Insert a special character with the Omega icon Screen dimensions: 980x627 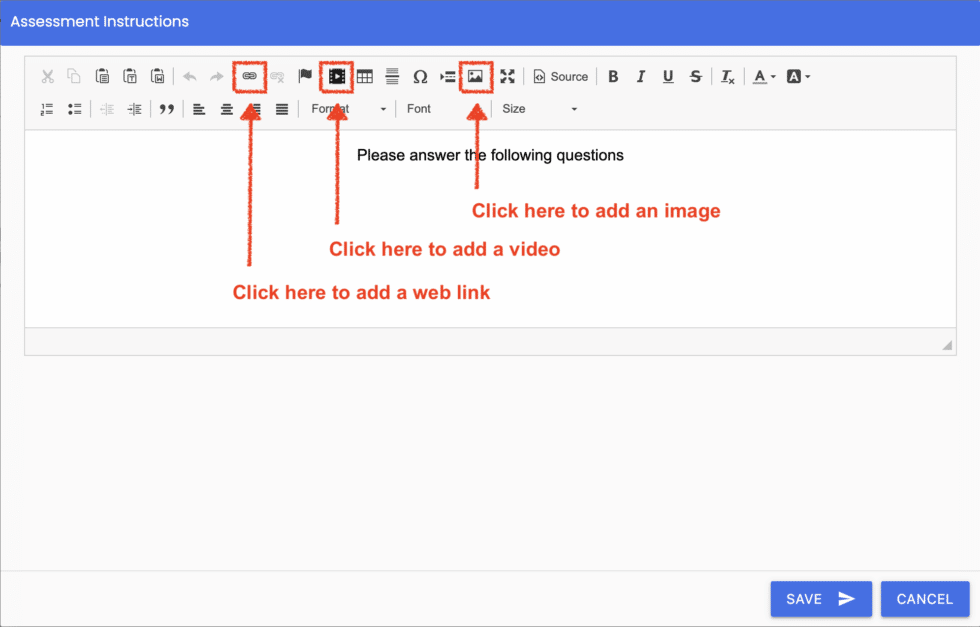point(420,76)
